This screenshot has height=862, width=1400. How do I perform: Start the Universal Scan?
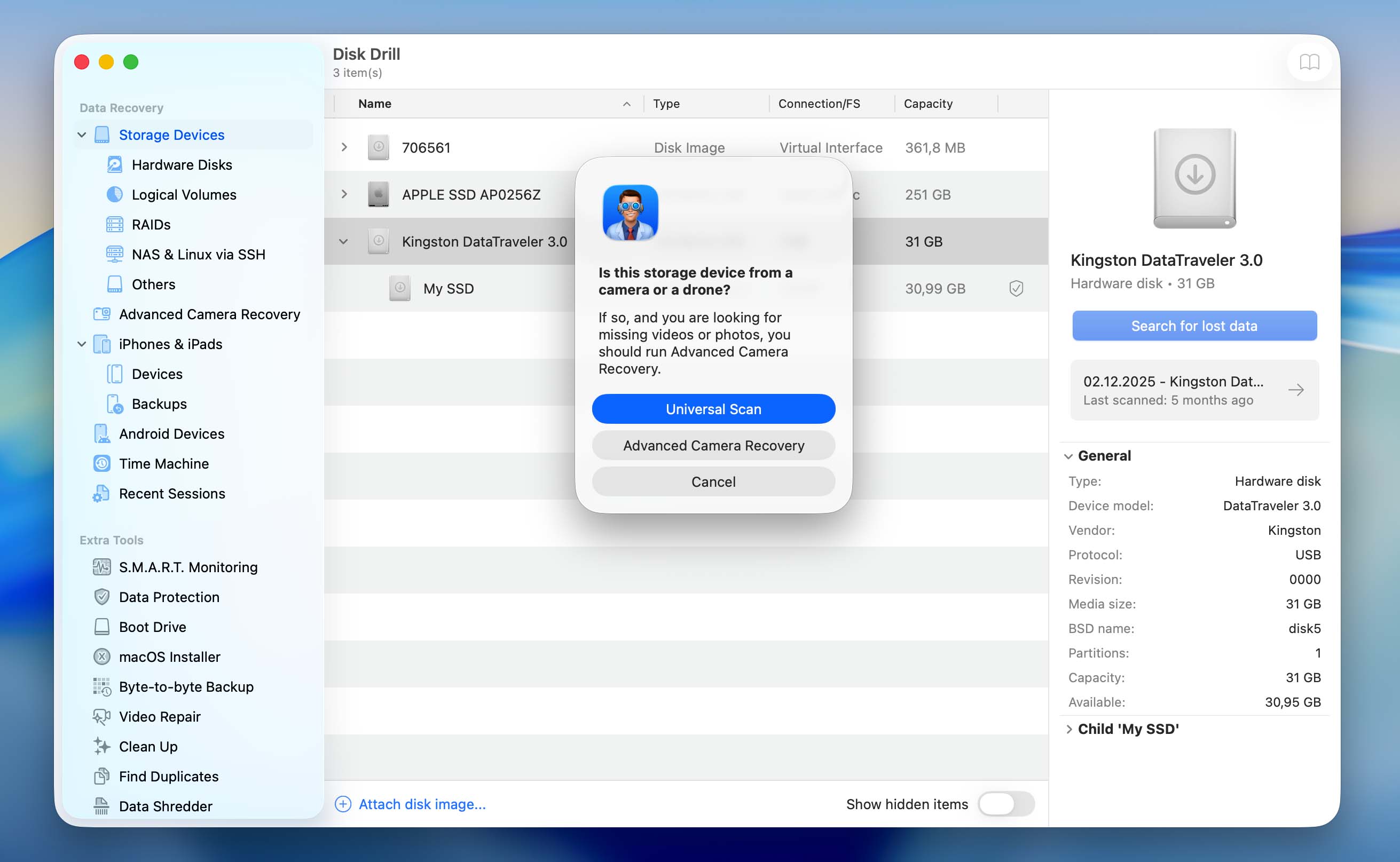tap(713, 409)
